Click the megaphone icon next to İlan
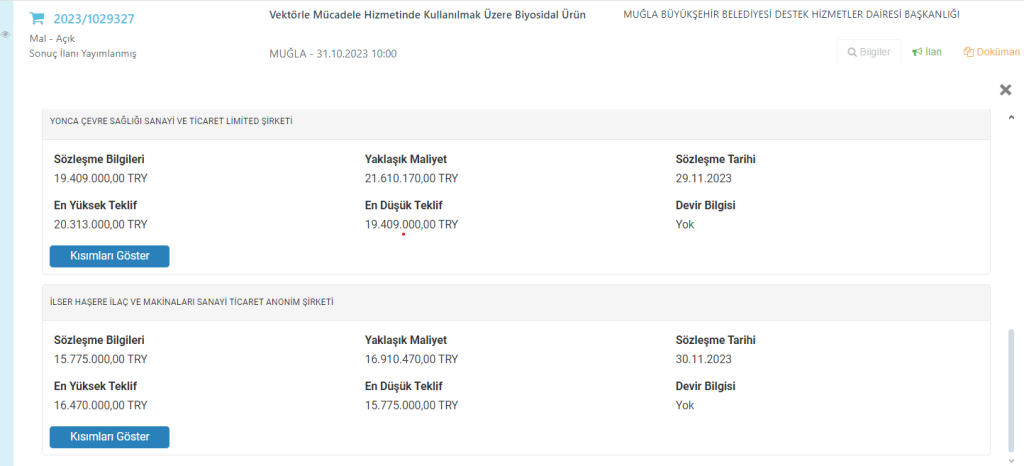 pos(917,52)
